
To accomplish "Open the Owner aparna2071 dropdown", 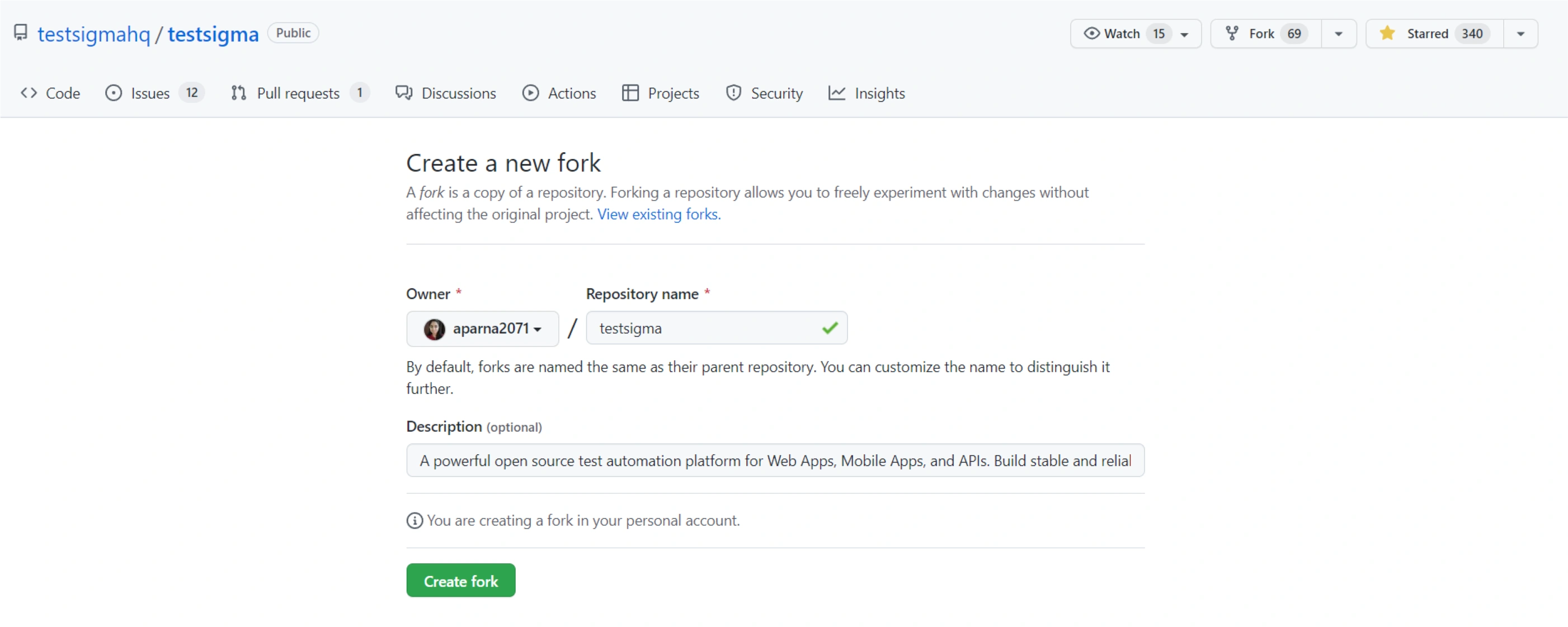I will pyautogui.click(x=482, y=329).
